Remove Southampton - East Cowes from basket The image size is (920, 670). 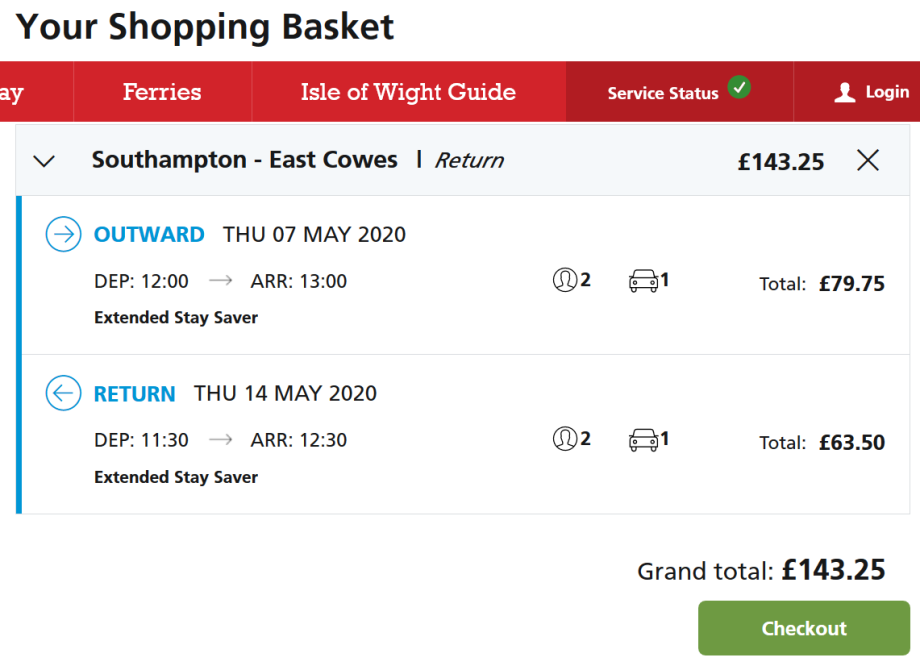pyautogui.click(x=868, y=160)
